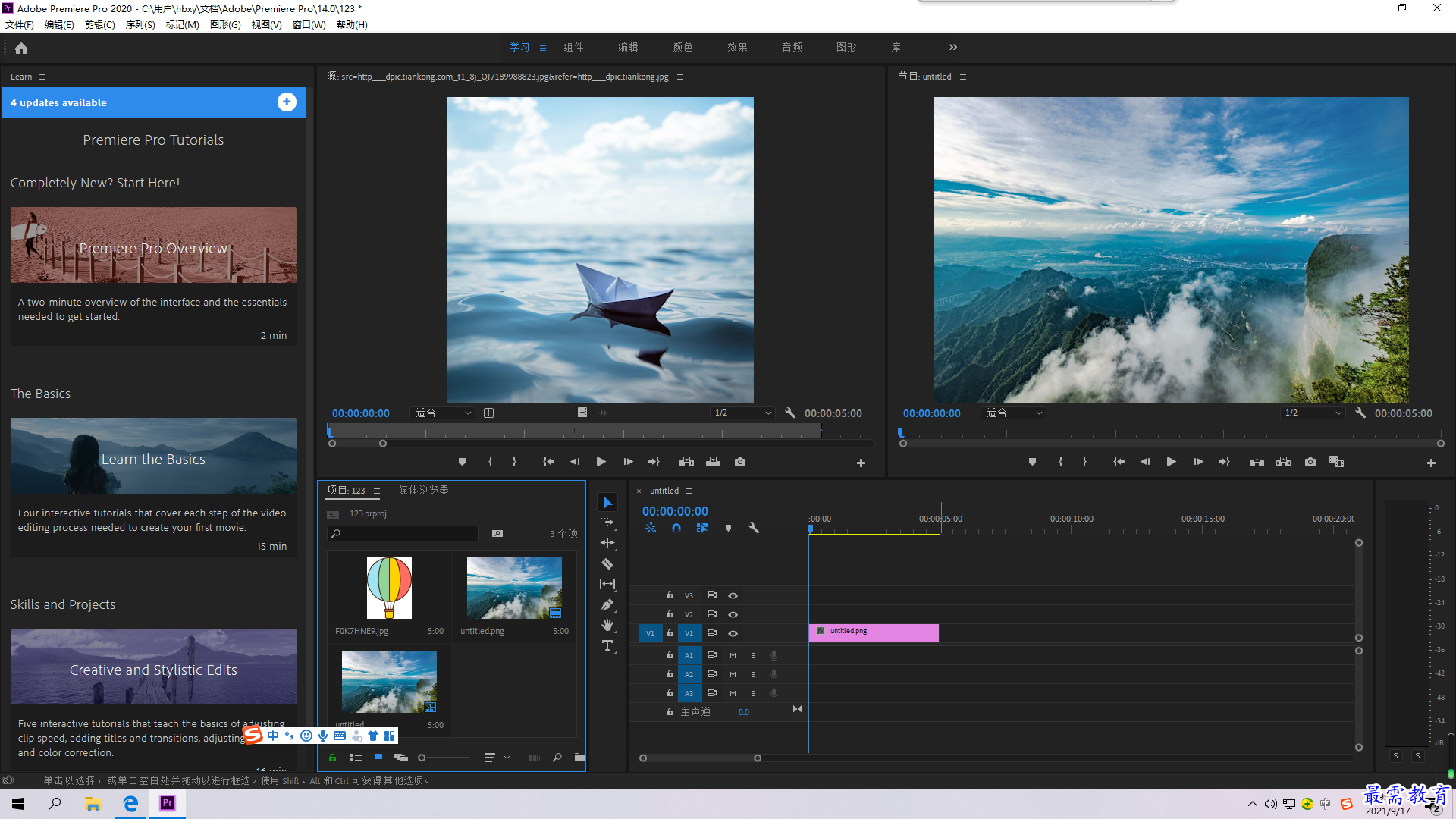The image size is (1456, 819).
Task: Open button editor plus in Source monitor
Action: [861, 463]
